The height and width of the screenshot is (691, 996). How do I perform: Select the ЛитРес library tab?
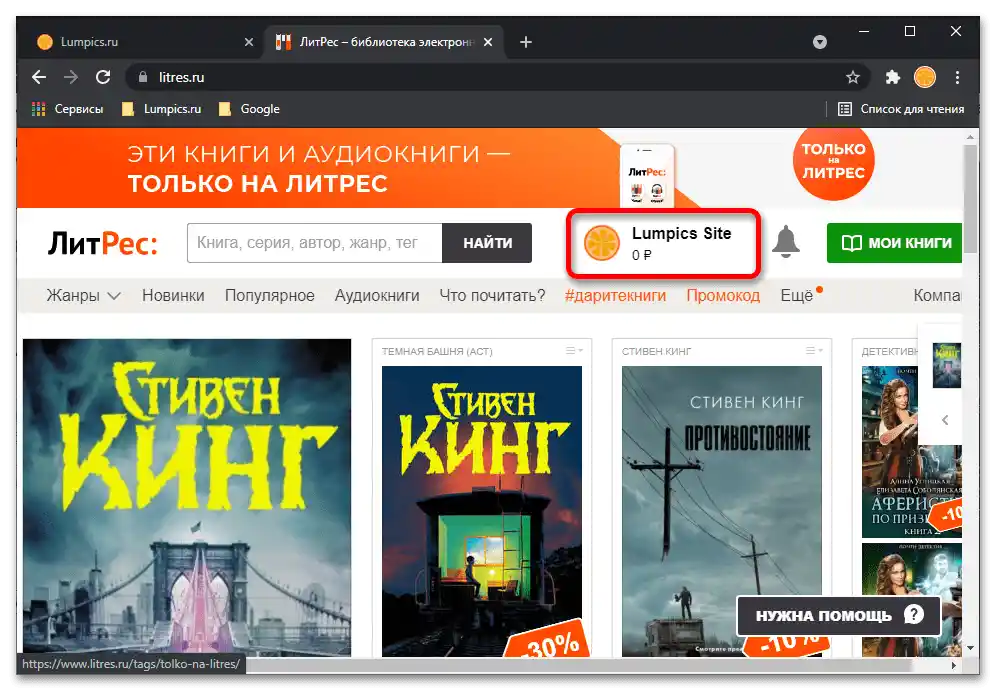[385, 42]
